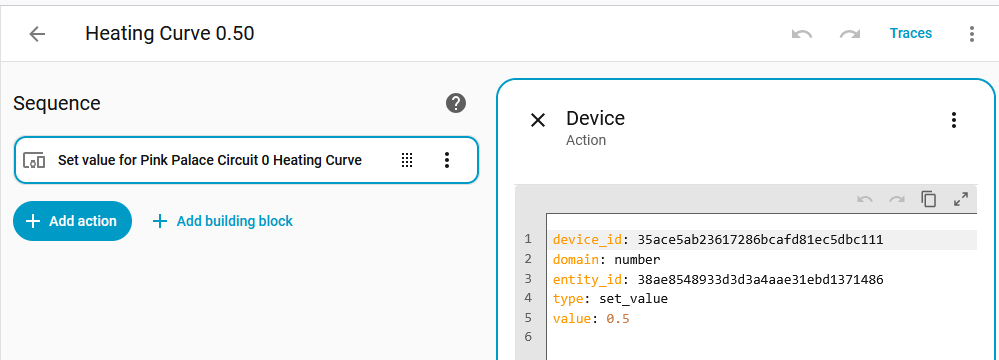Open the Traces link

pyautogui.click(x=910, y=33)
